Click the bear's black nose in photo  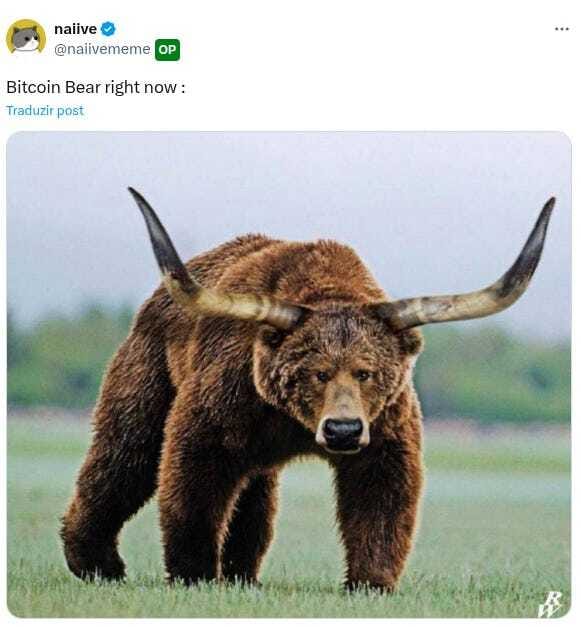pyautogui.click(x=342, y=433)
